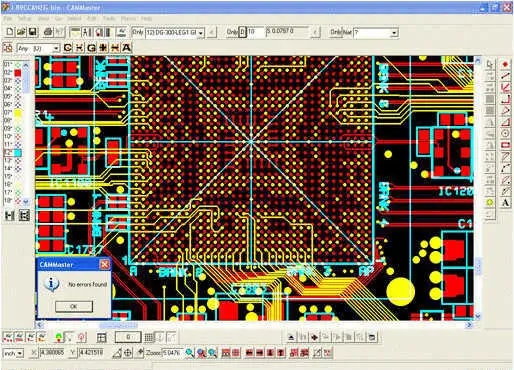The height and width of the screenshot is (370, 514).
Task: Click the asterisk-shaped toolbar button
Action: pyautogui.click(x=103, y=48)
